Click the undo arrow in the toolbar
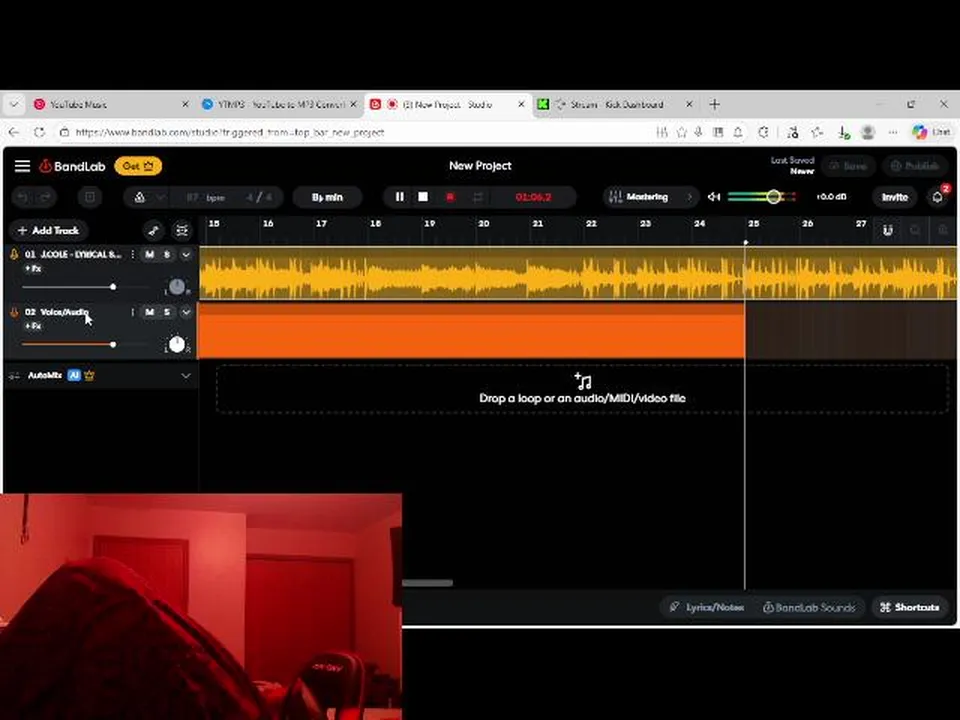960x720 pixels. point(23,197)
